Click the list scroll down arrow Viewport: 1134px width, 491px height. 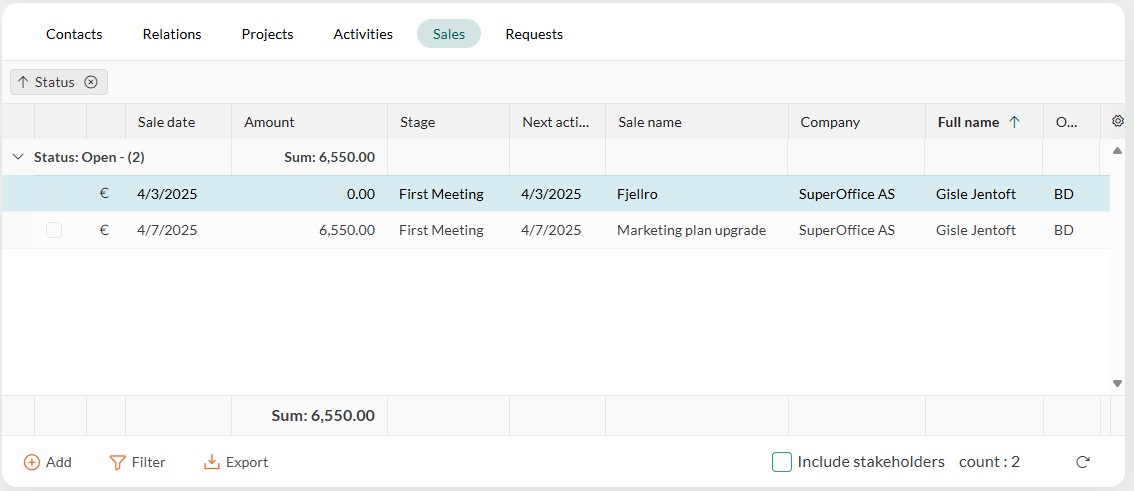[x=1117, y=383]
